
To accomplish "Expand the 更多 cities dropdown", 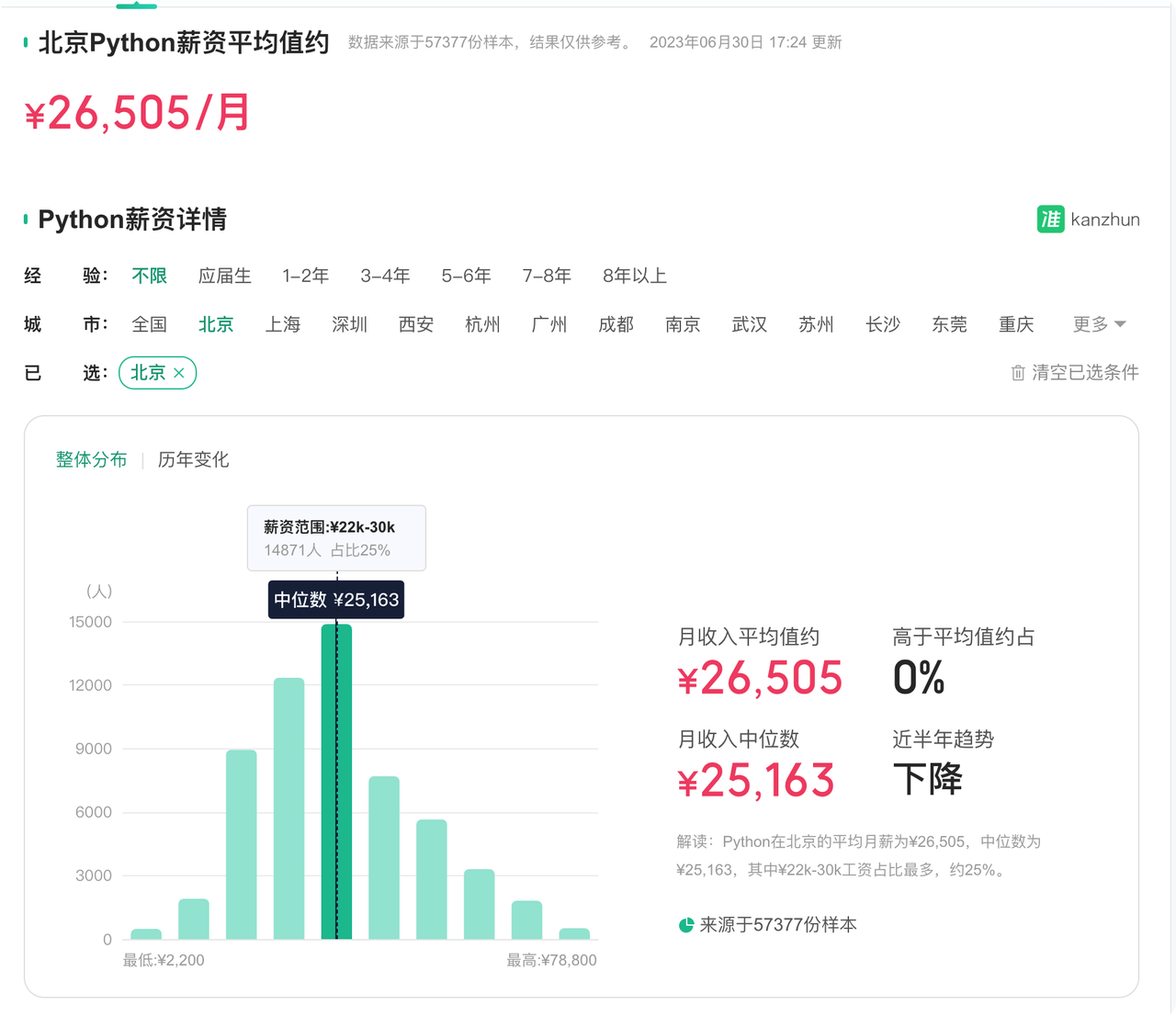I will pos(1099,324).
